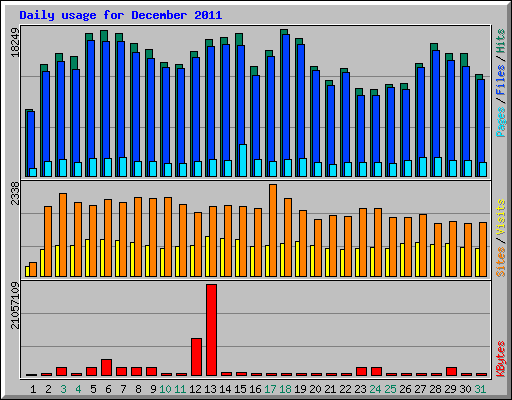Click the tallest orange Visits bar for day 17
This screenshot has width=512, height=400.
point(273,230)
